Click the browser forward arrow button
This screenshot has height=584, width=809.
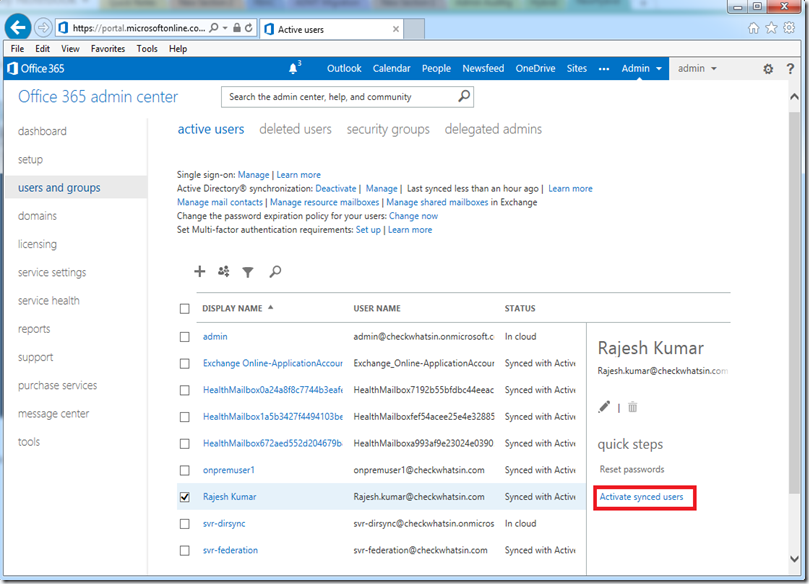pos(43,28)
